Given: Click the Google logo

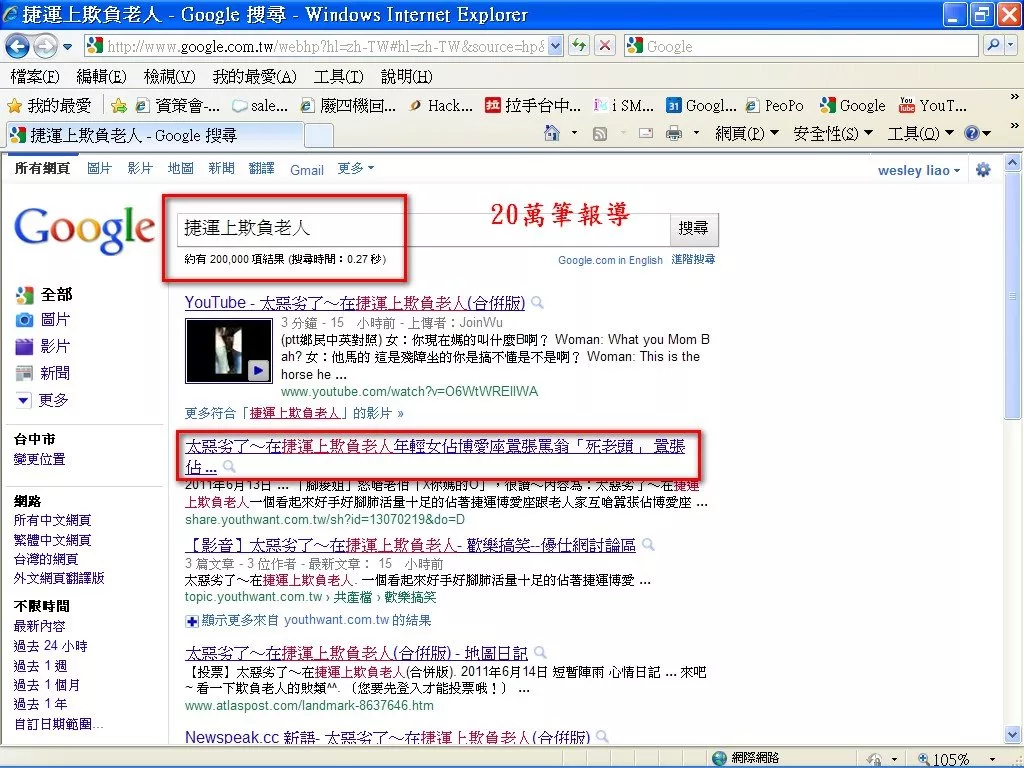Looking at the screenshot, I should (84, 230).
